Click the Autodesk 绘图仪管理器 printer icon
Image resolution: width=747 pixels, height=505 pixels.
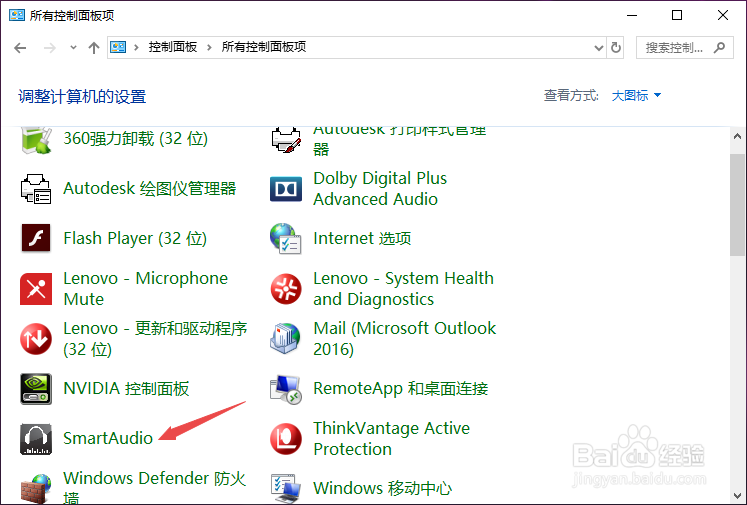[x=36, y=189]
